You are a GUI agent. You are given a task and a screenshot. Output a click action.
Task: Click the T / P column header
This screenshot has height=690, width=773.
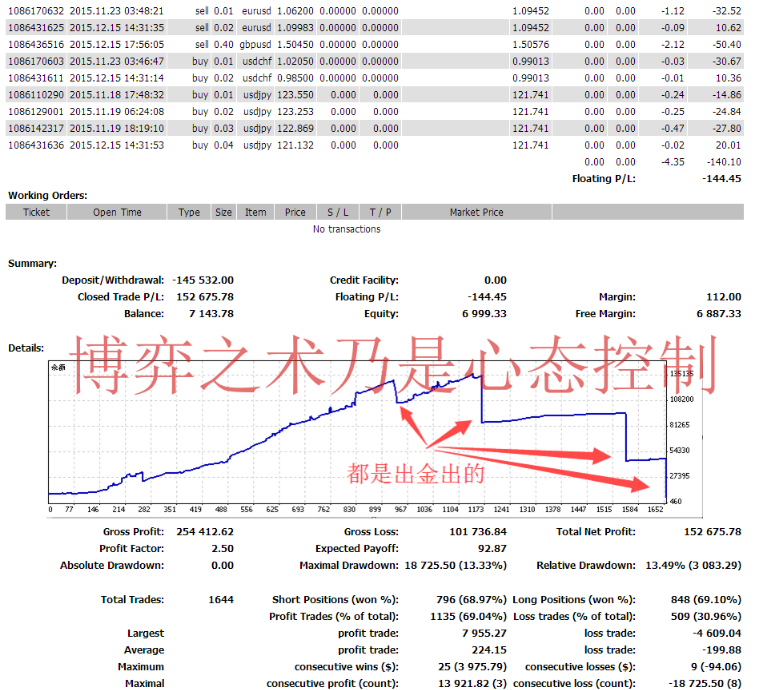[380, 212]
